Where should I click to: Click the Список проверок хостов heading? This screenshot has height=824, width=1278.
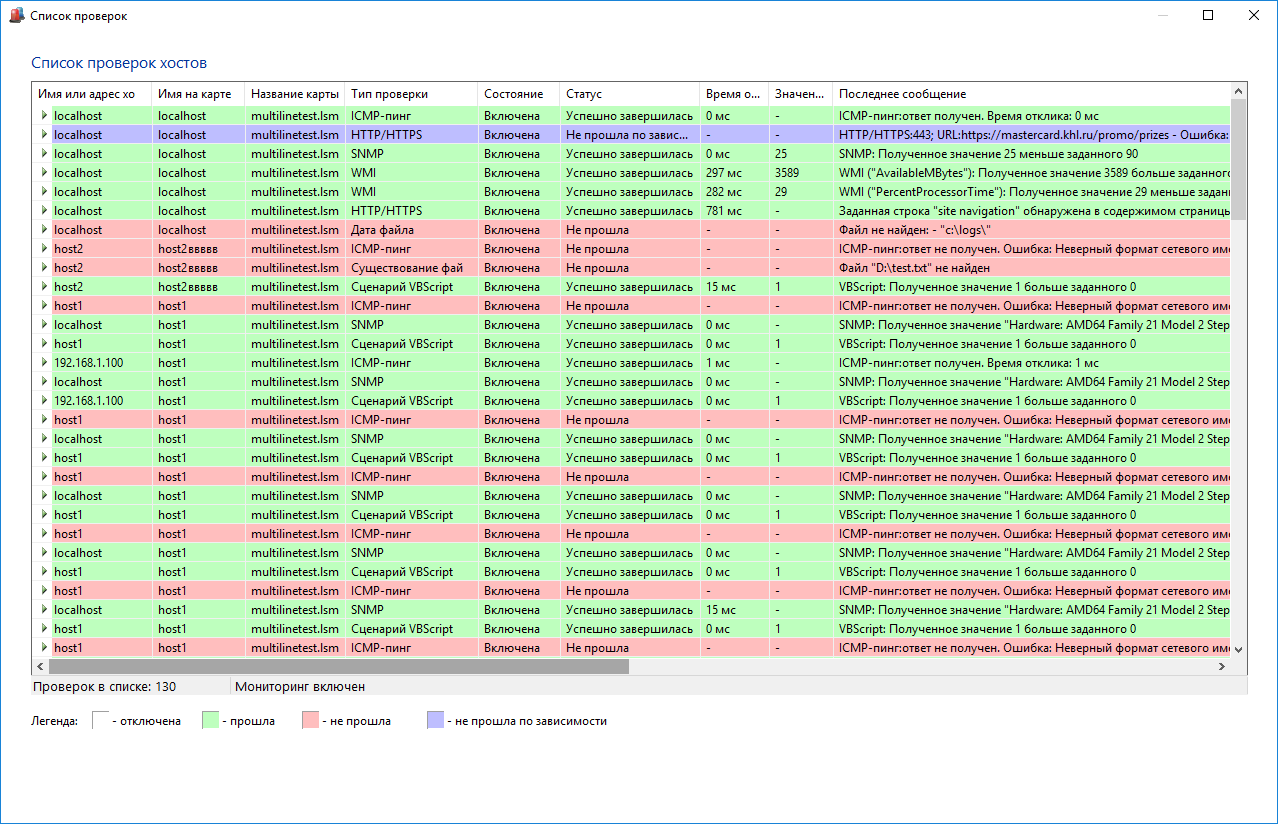pos(119,63)
